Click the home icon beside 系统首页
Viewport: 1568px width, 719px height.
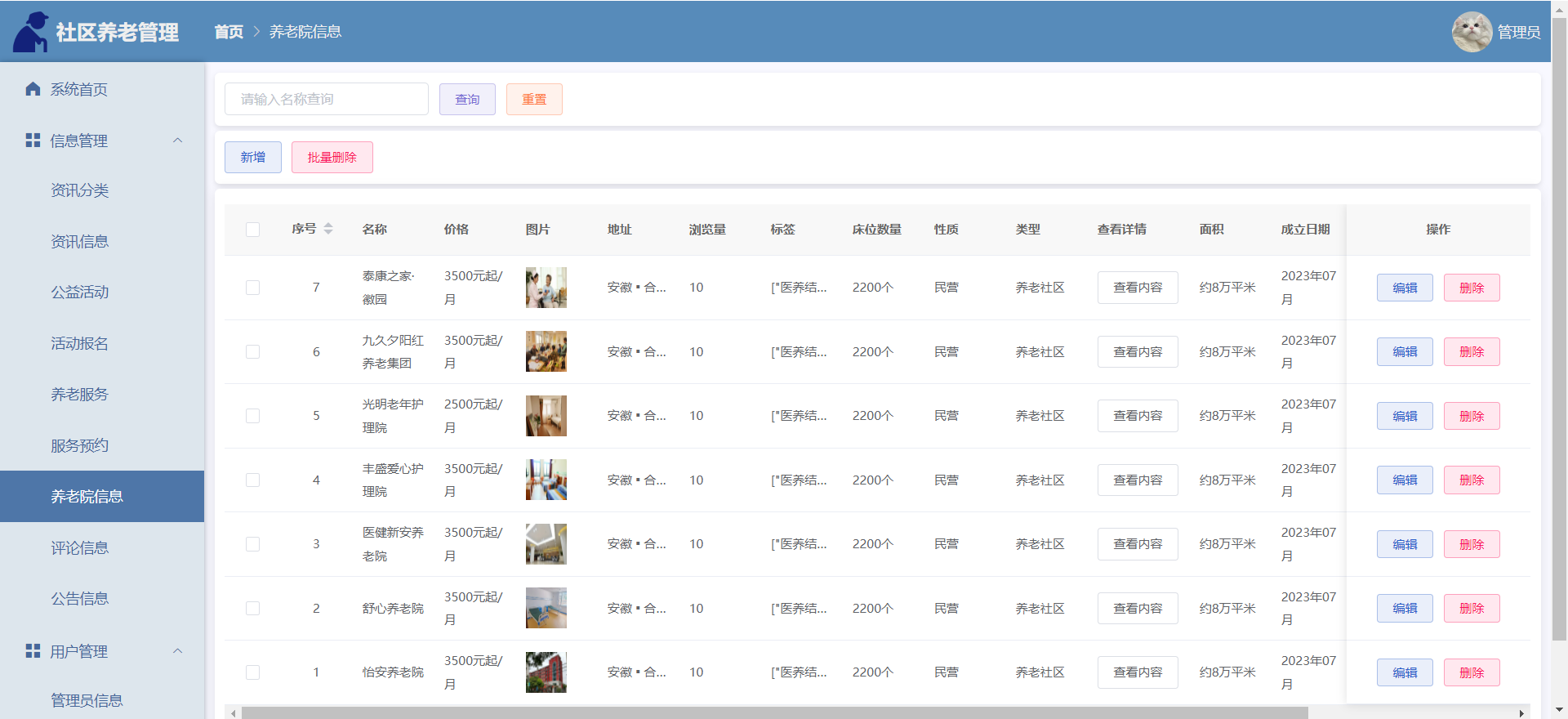[33, 89]
